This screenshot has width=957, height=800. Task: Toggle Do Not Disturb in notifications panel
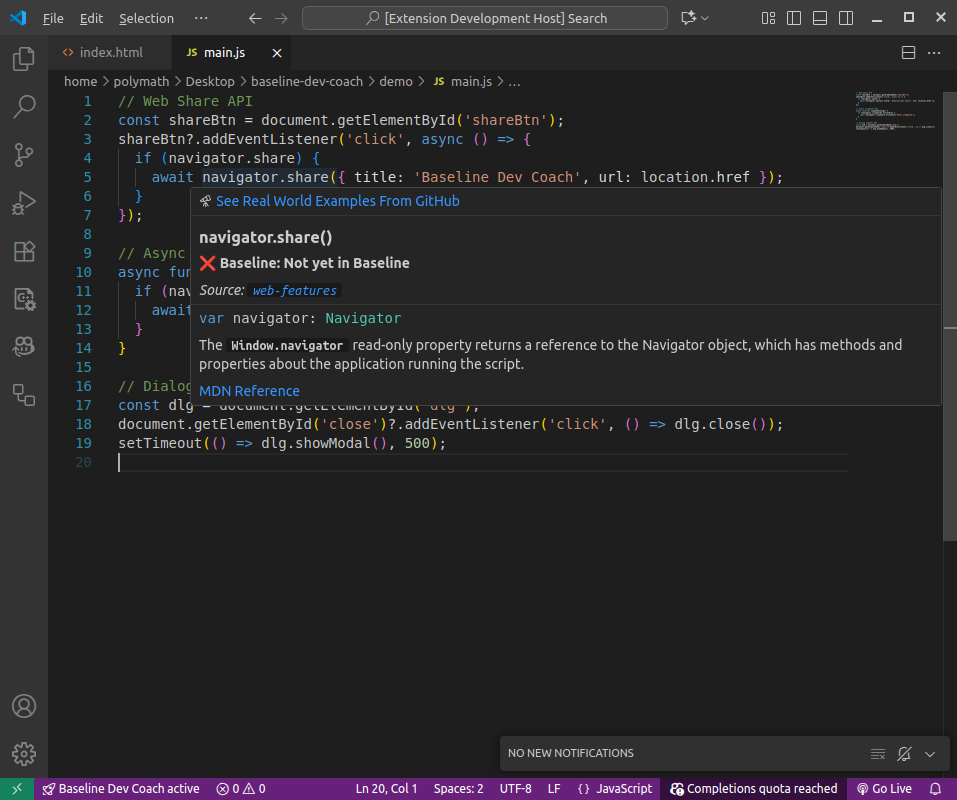pyautogui.click(x=904, y=753)
